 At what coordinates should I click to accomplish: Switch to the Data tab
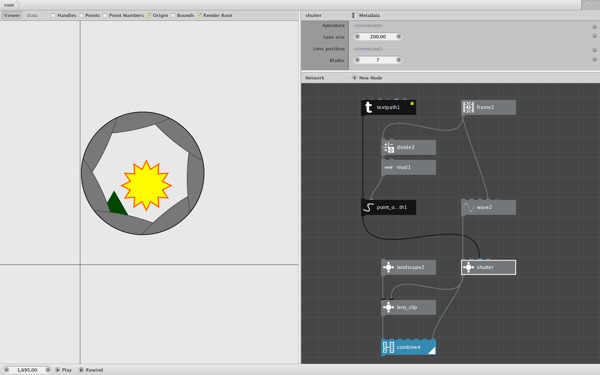tap(32, 15)
